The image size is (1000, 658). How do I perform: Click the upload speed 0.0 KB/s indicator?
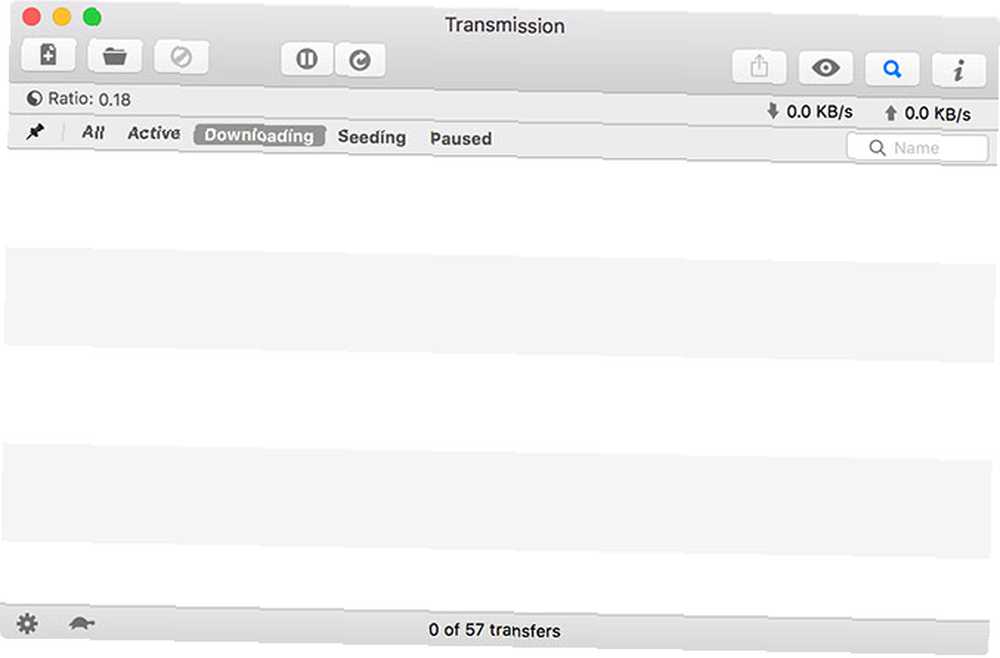(x=928, y=113)
